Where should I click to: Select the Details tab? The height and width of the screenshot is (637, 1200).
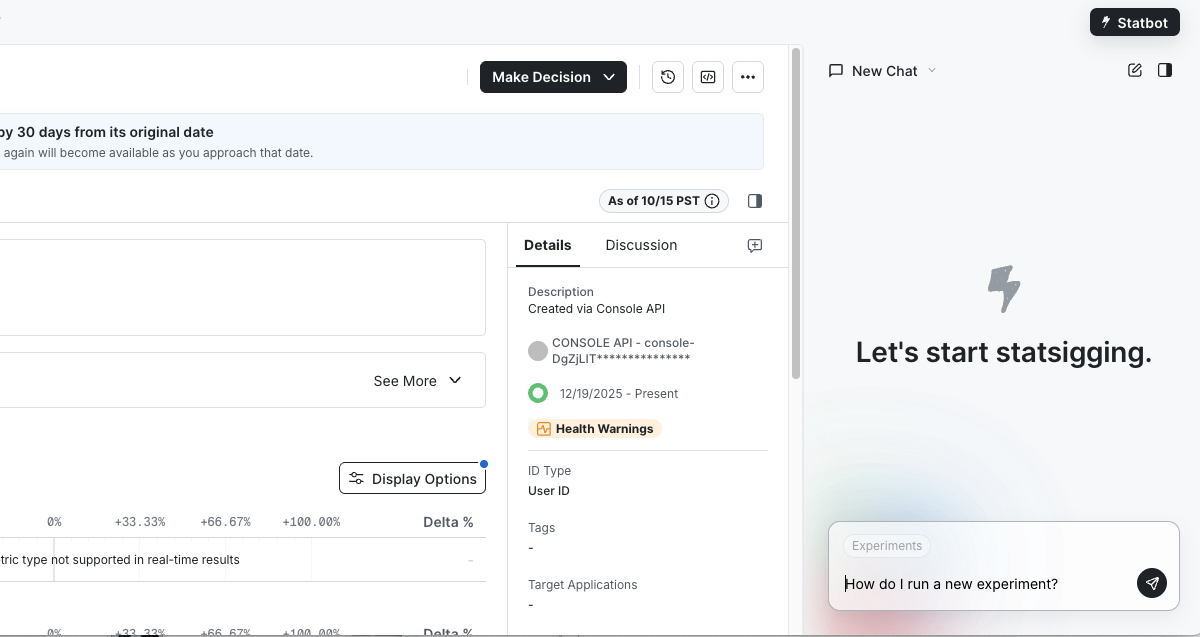coord(548,245)
